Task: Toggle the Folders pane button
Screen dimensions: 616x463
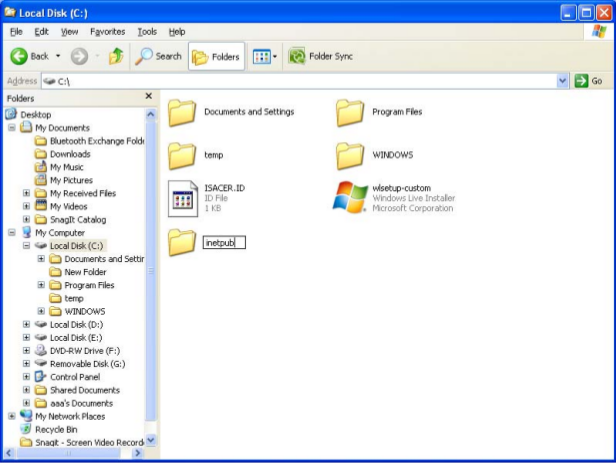Action: pyautogui.click(x=216, y=56)
